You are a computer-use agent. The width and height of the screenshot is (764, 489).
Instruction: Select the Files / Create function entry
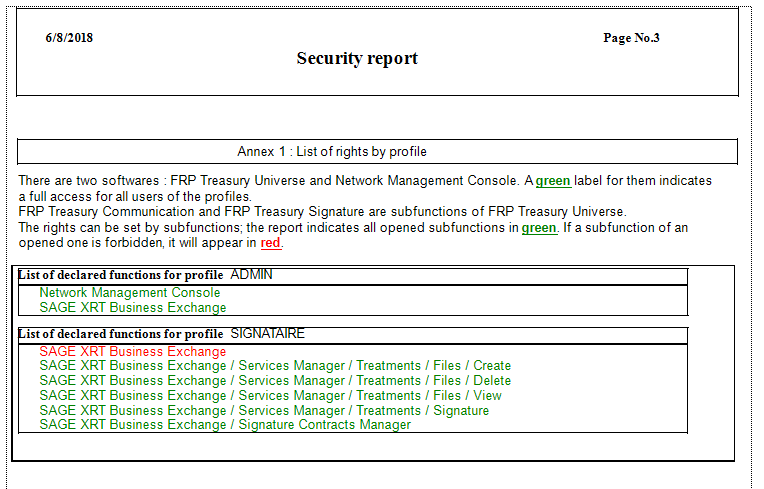pos(275,366)
